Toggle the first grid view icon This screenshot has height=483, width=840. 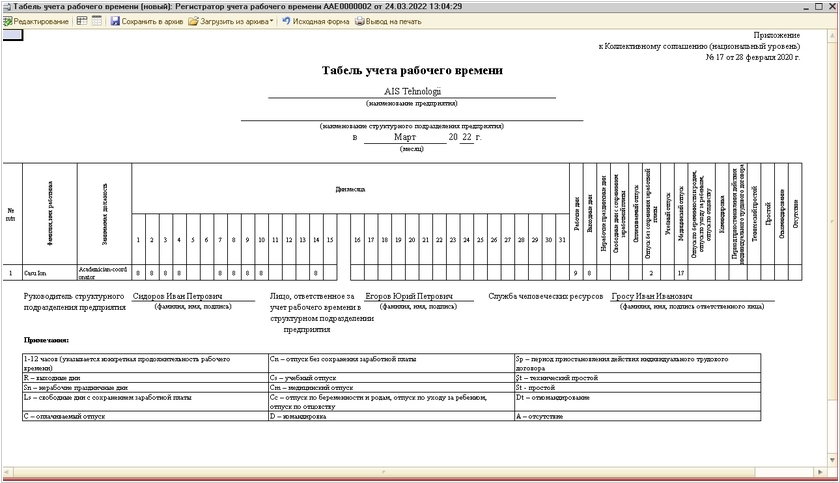pyautogui.click(x=82, y=21)
